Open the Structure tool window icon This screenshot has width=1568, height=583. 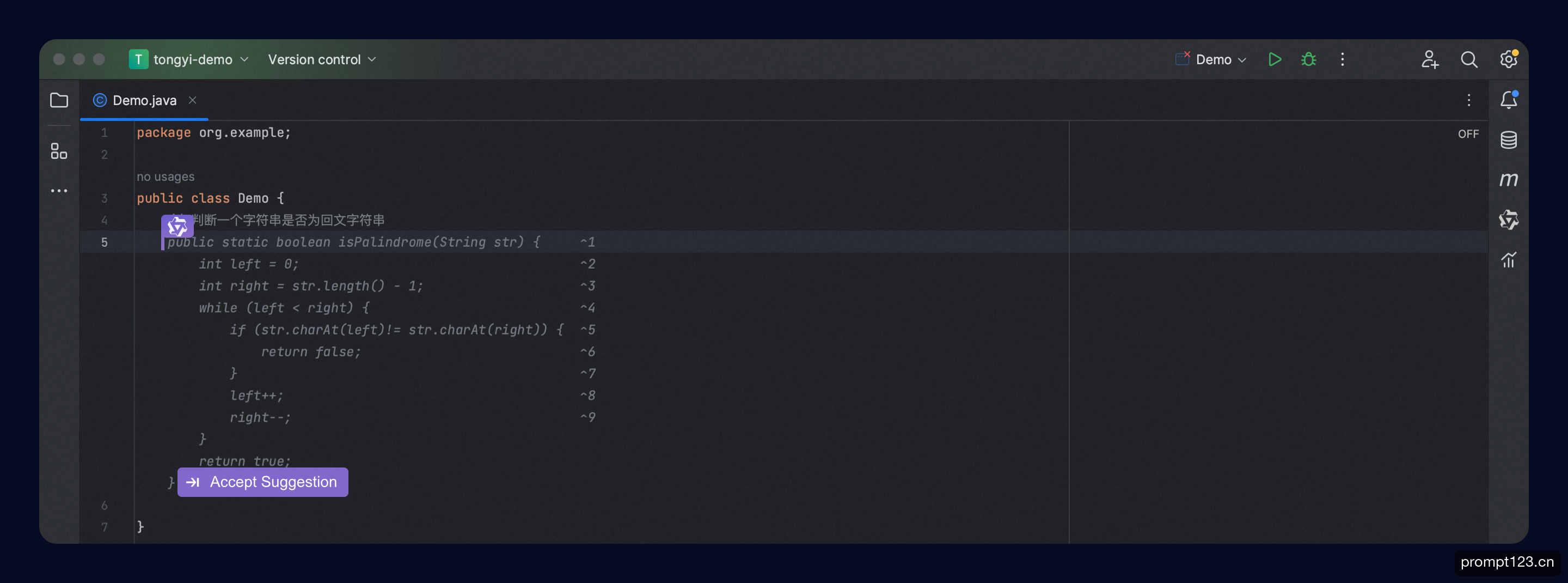point(59,151)
